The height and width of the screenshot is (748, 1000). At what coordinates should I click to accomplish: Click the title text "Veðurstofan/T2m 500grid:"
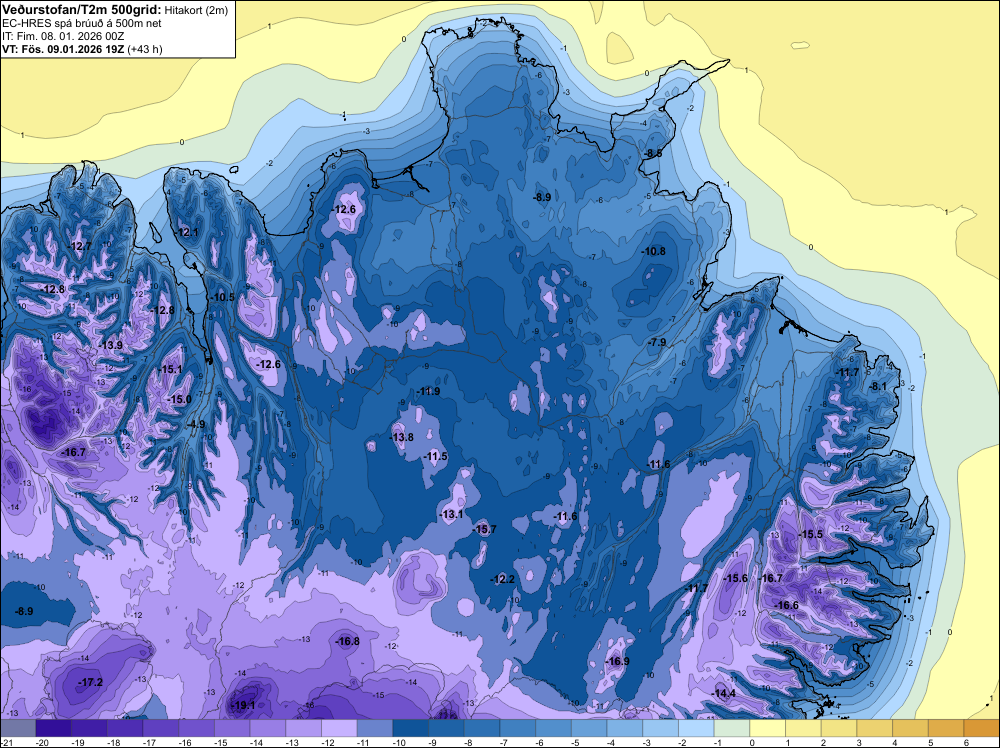(x=82, y=10)
